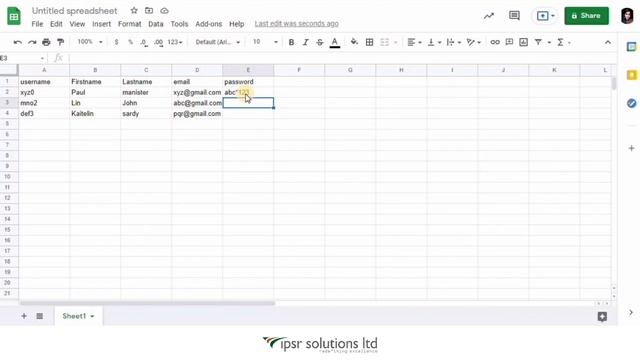The image size is (640, 360).
Task: Open the View menu
Action: (77, 24)
